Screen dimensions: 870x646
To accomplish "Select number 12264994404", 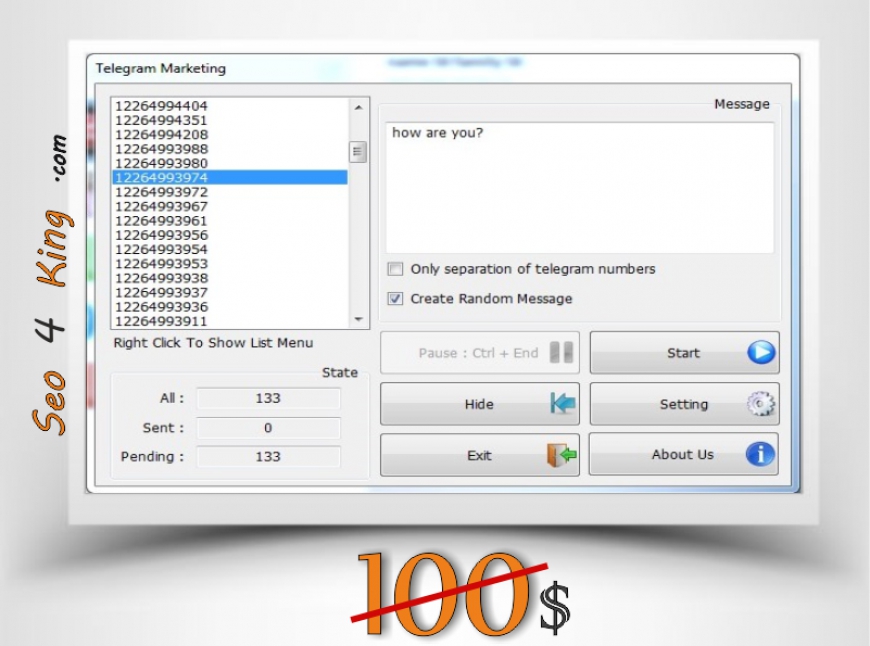I will pyautogui.click(x=230, y=106).
